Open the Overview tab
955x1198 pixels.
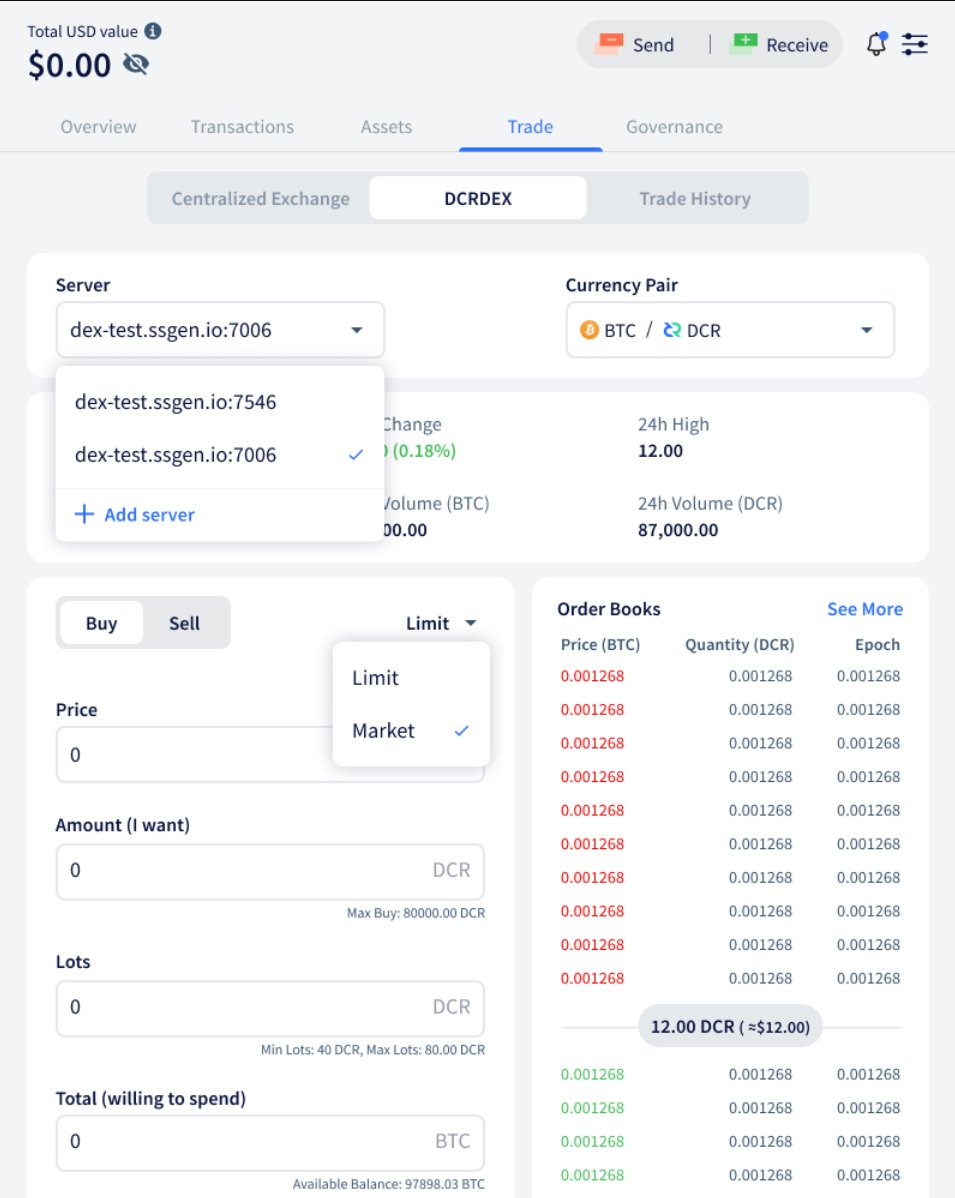click(x=99, y=127)
